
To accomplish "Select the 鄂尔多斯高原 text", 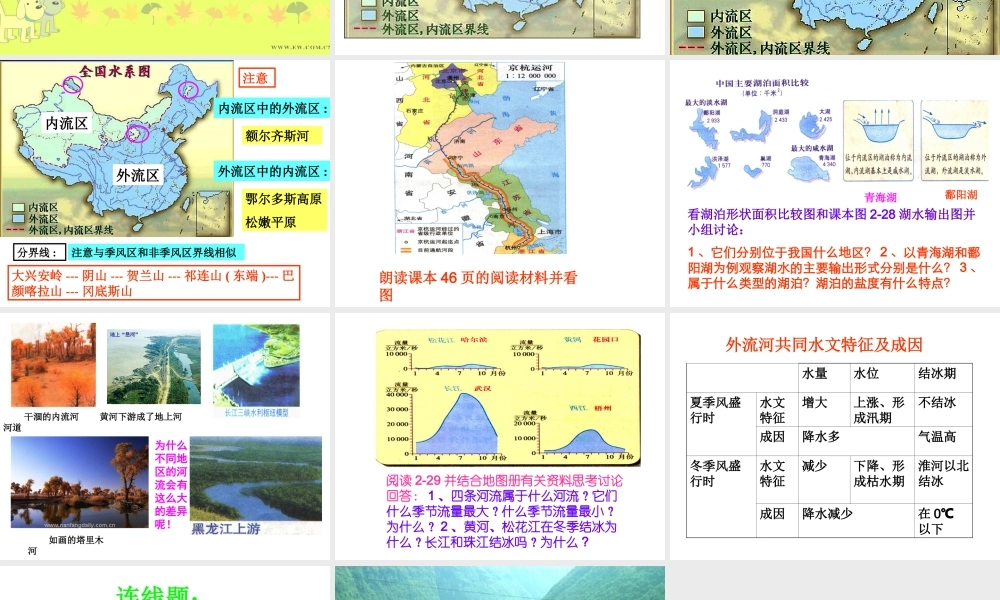I will tap(283, 199).
